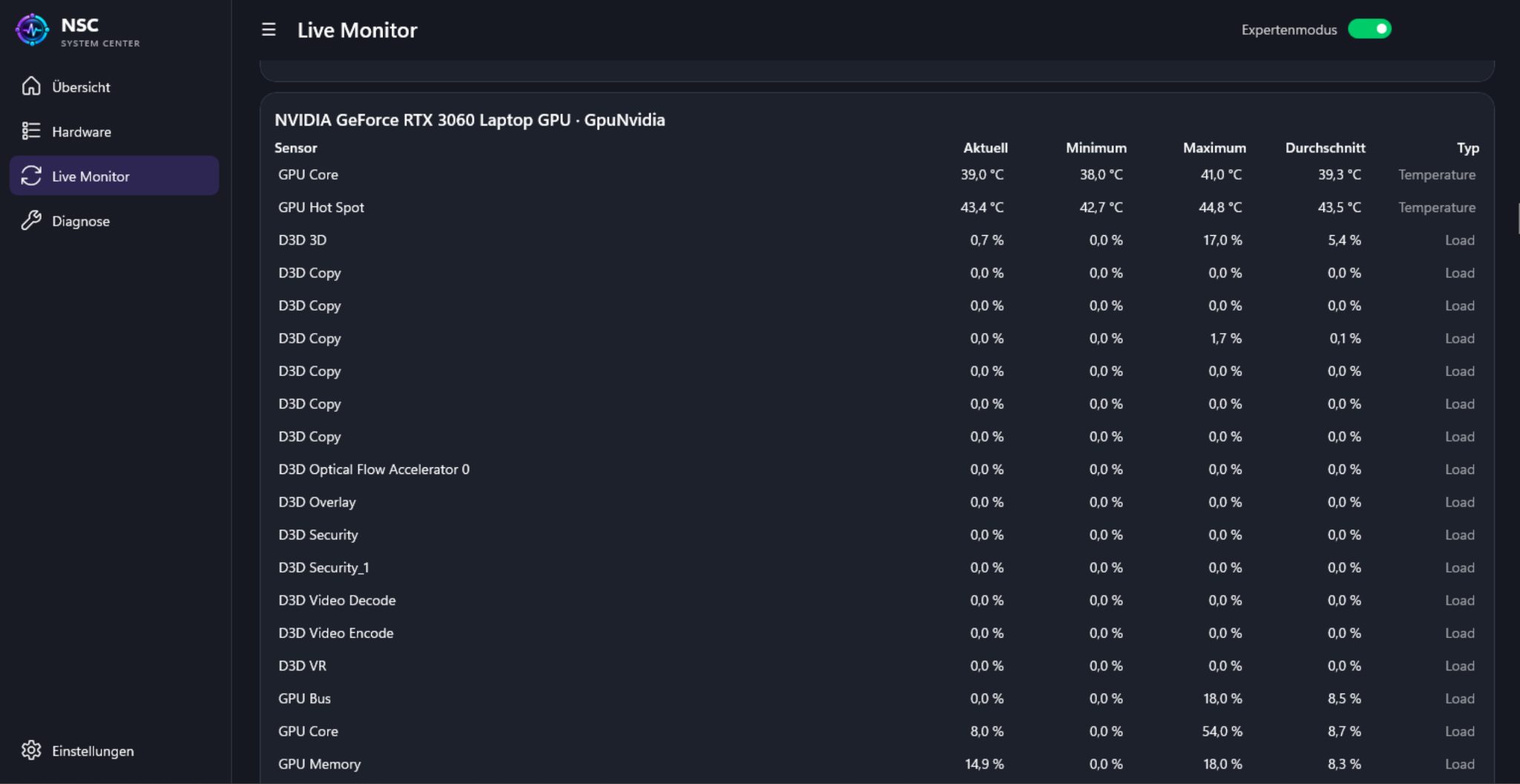Toggle the hamburger menu icon
1520x784 pixels.
[269, 30]
